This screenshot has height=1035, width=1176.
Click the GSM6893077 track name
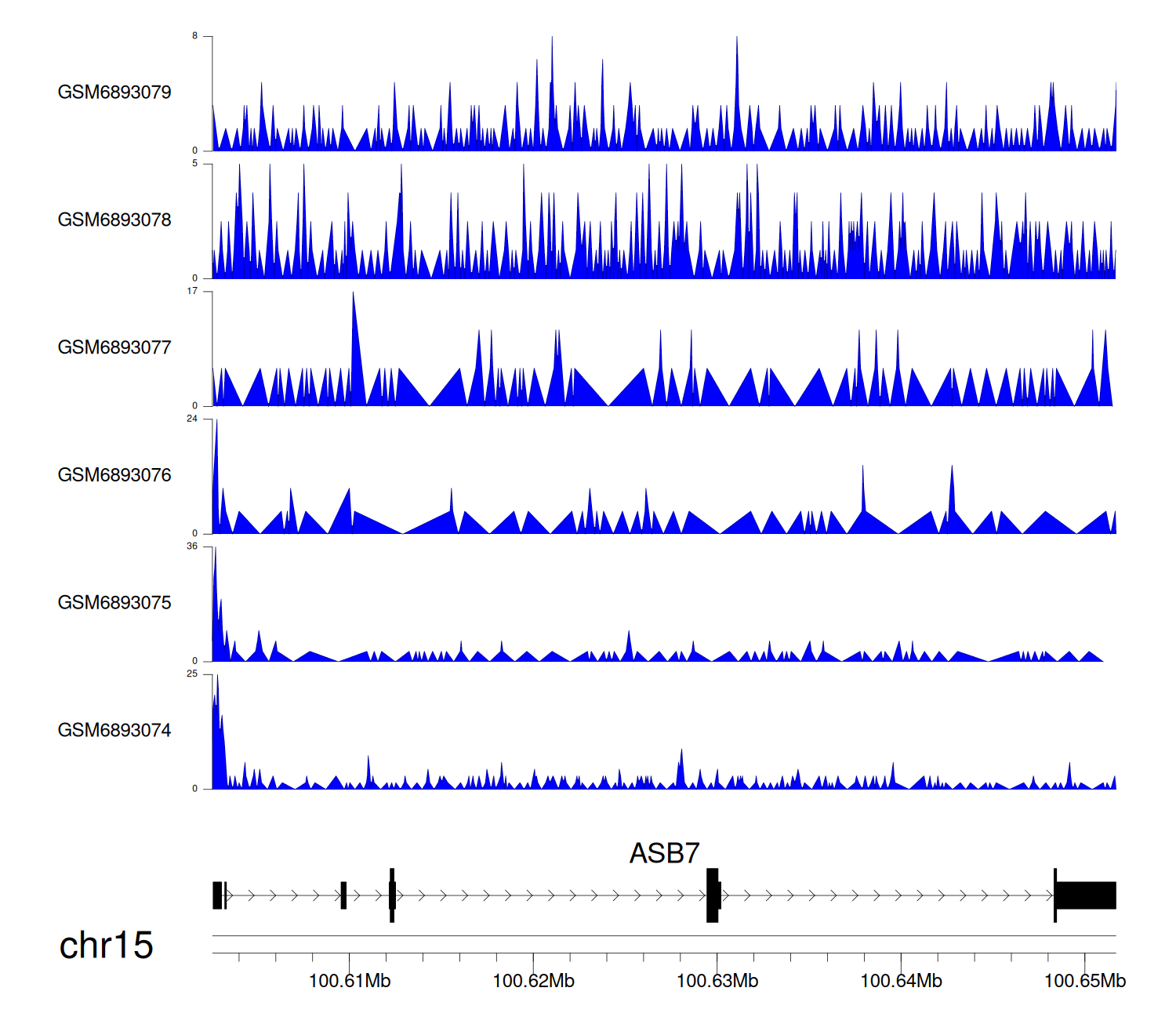(x=114, y=347)
